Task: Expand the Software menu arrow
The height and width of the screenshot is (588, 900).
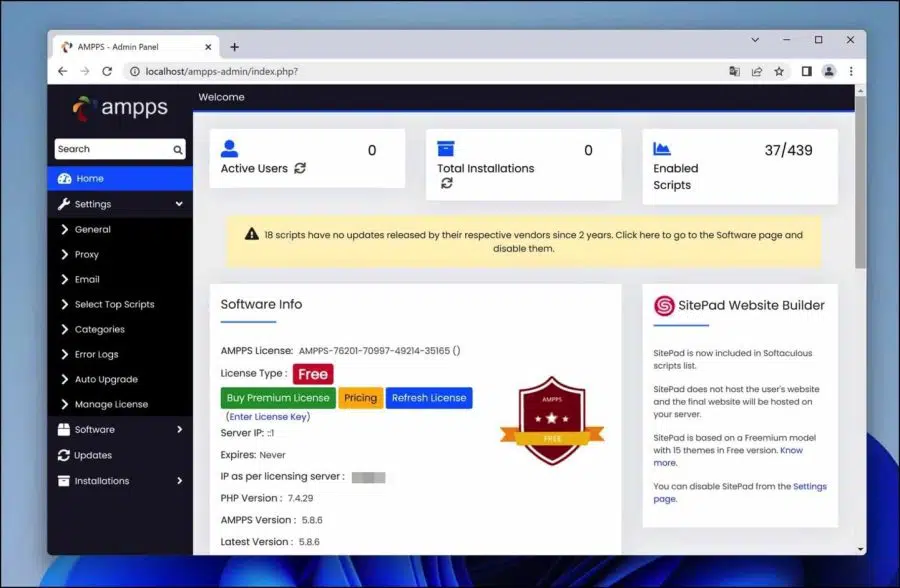Action: (x=180, y=430)
